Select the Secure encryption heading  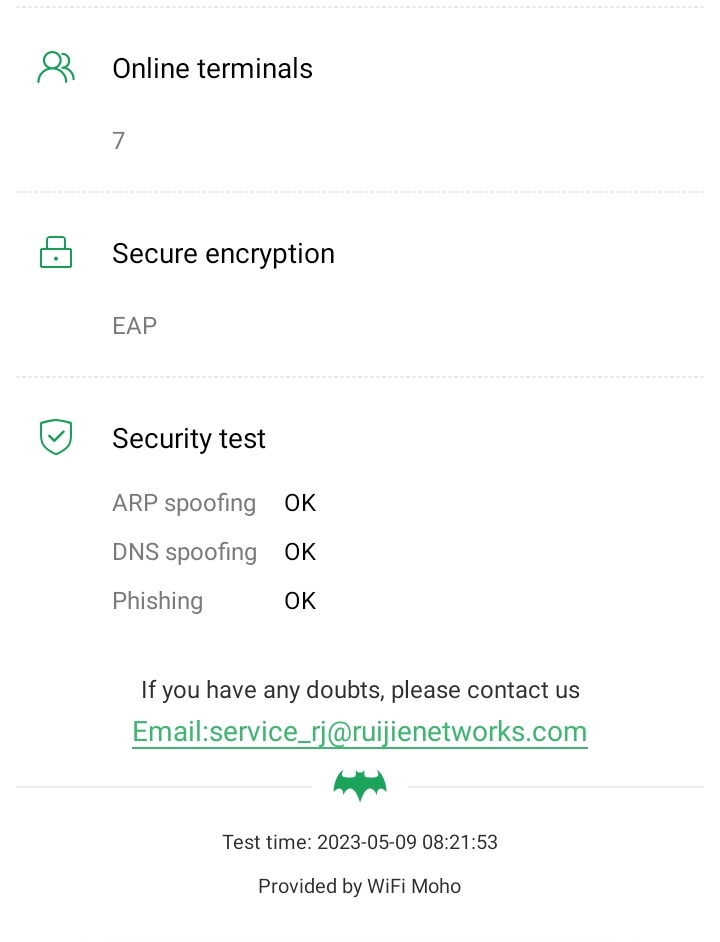223,254
